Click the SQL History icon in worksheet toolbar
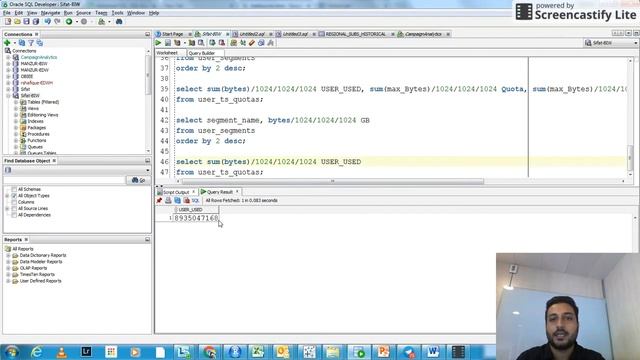Image resolution: width=640 pixels, height=360 pixels. click(x=261, y=43)
